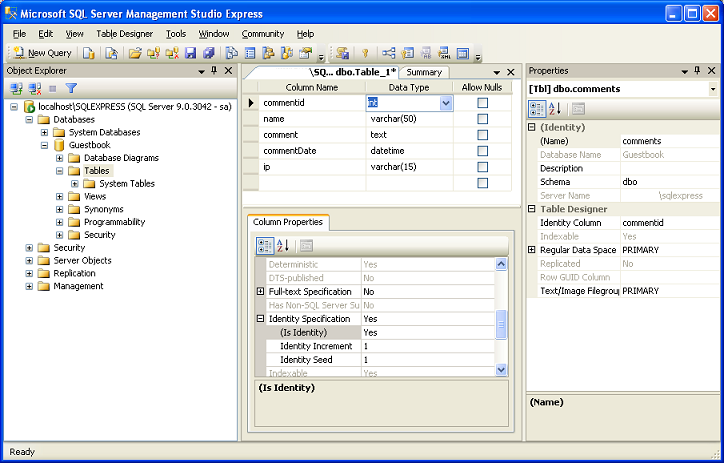Click the Manage XML Indexes icon

click(444, 53)
